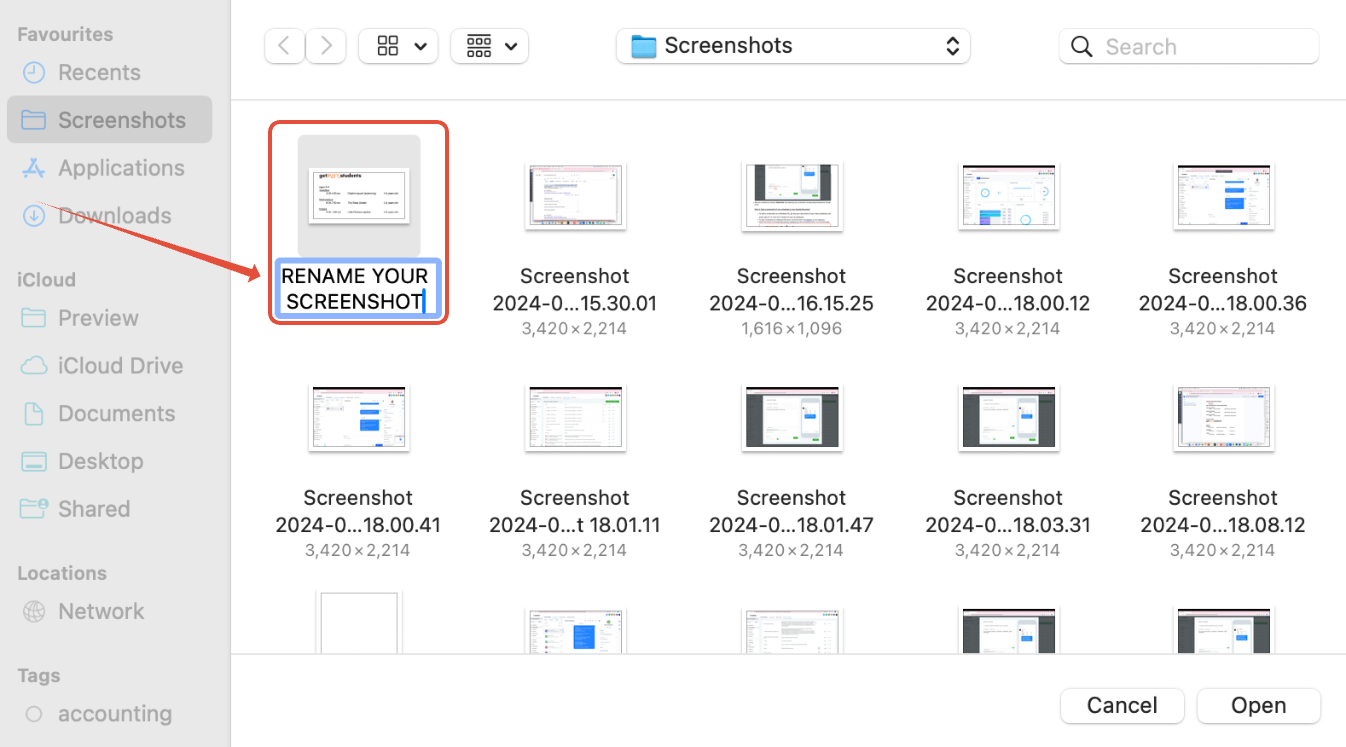Select thumbnail of Screenshot 2024-0…18.00.12

(1008, 196)
